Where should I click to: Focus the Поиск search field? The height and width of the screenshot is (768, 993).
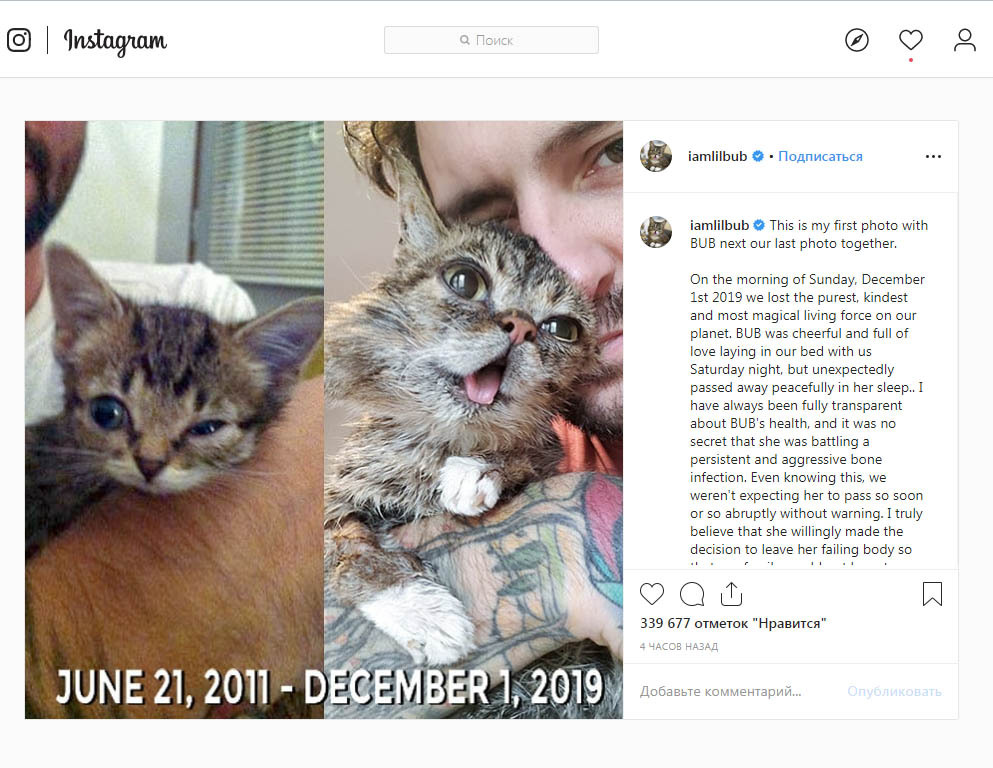(491, 40)
